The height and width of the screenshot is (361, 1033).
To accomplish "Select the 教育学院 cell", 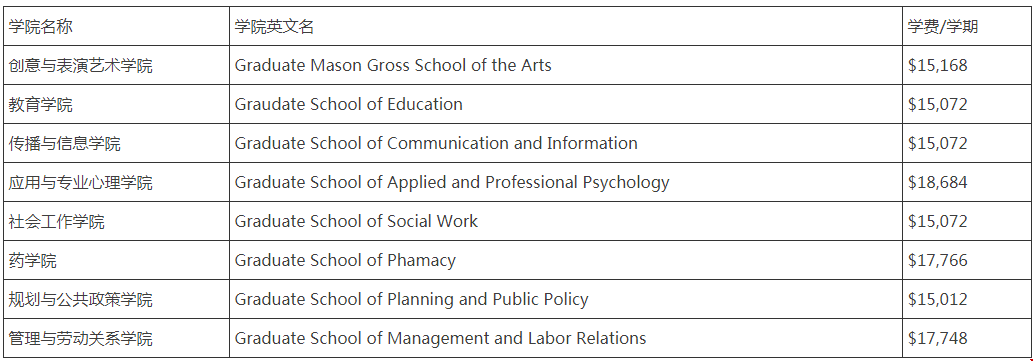I will tap(117, 104).
